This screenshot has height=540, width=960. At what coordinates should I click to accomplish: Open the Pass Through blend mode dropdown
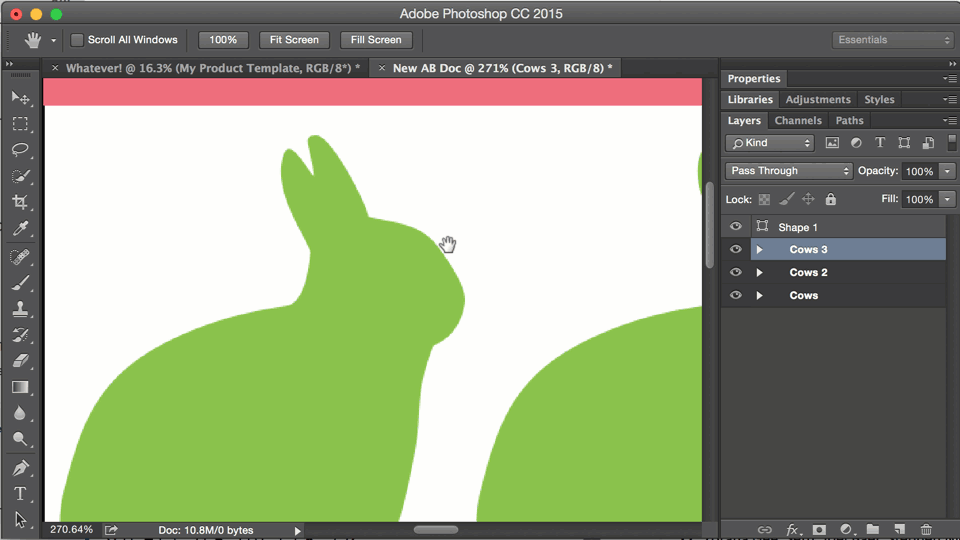(789, 171)
